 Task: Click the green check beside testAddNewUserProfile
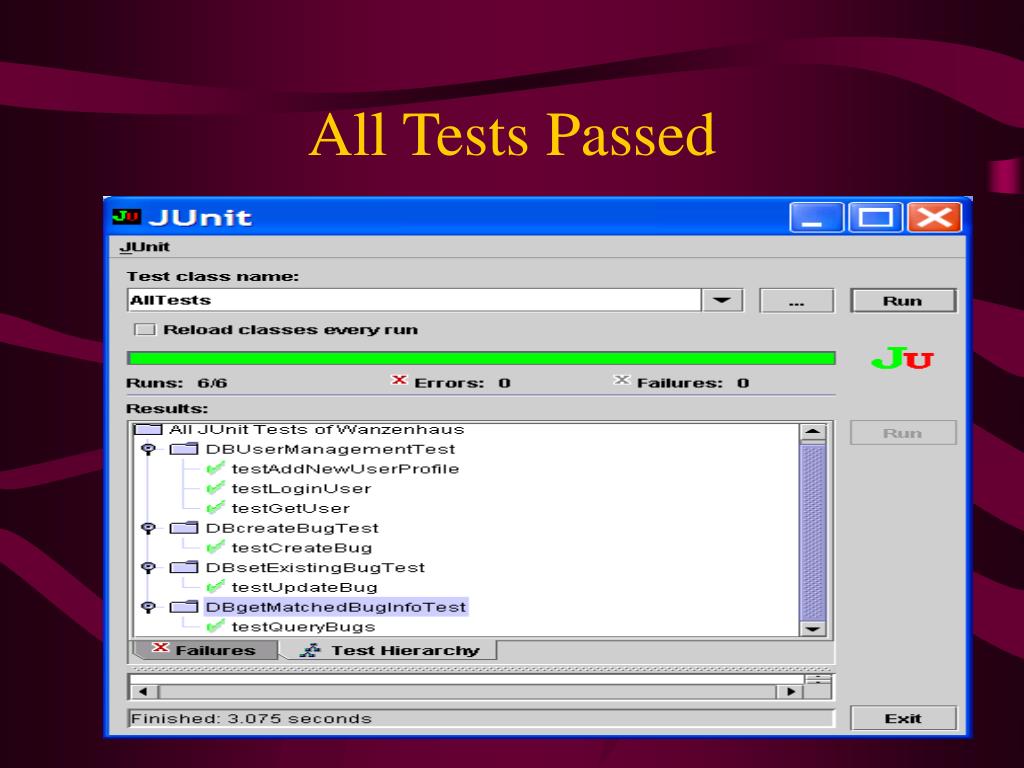coord(215,468)
